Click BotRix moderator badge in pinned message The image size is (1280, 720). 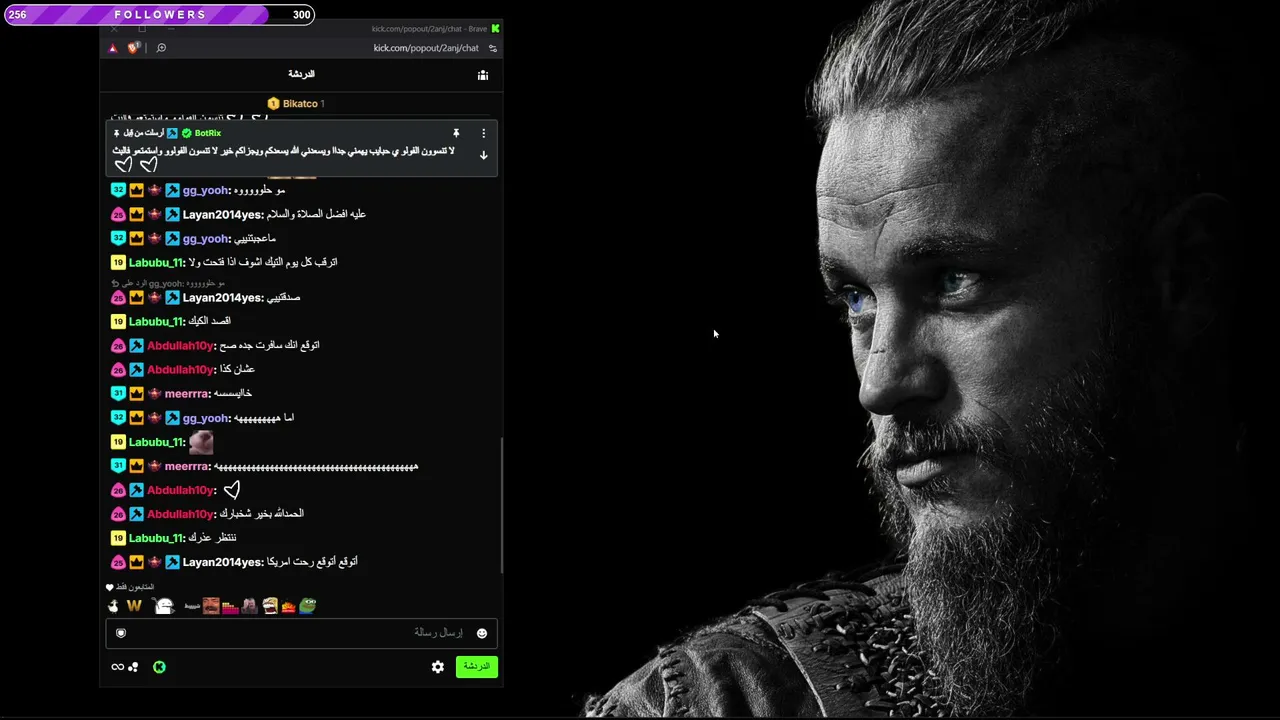(172, 133)
